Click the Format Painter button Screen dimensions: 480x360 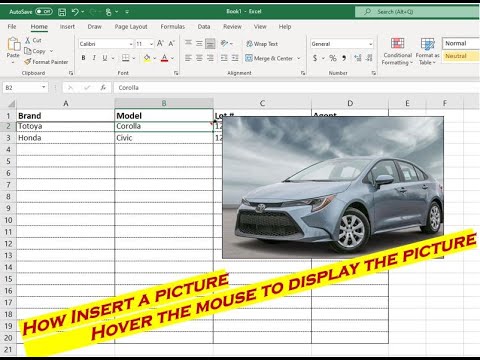pos(46,62)
